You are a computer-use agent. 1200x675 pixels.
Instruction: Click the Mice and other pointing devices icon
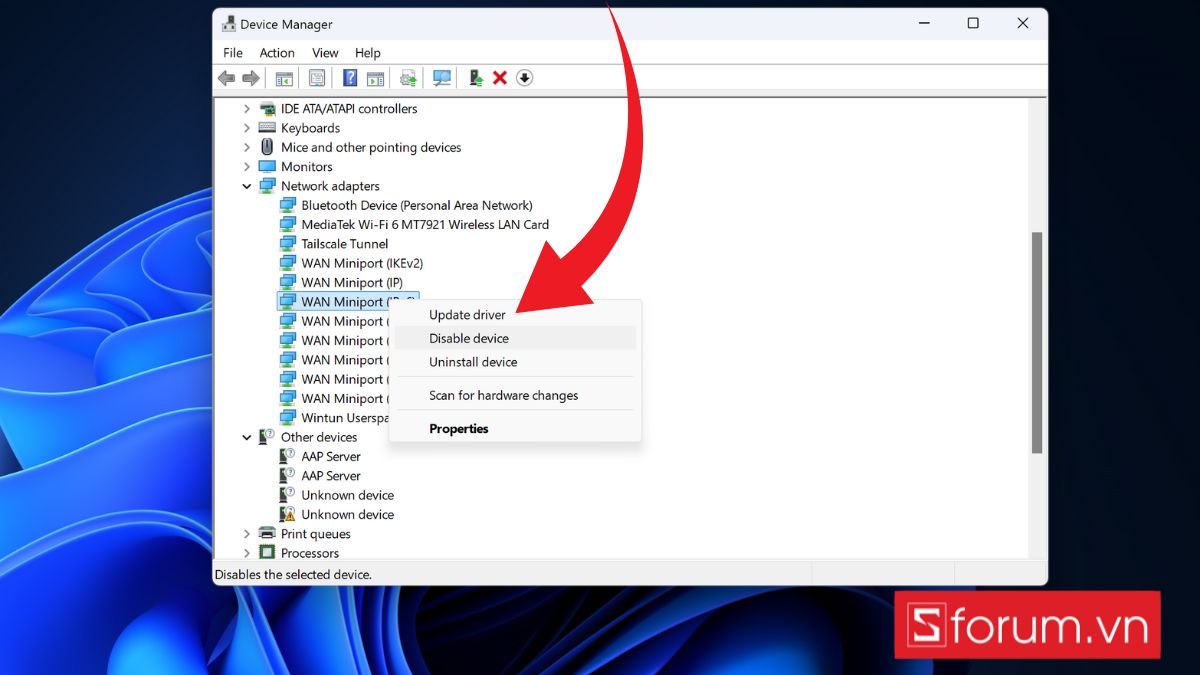(x=267, y=147)
